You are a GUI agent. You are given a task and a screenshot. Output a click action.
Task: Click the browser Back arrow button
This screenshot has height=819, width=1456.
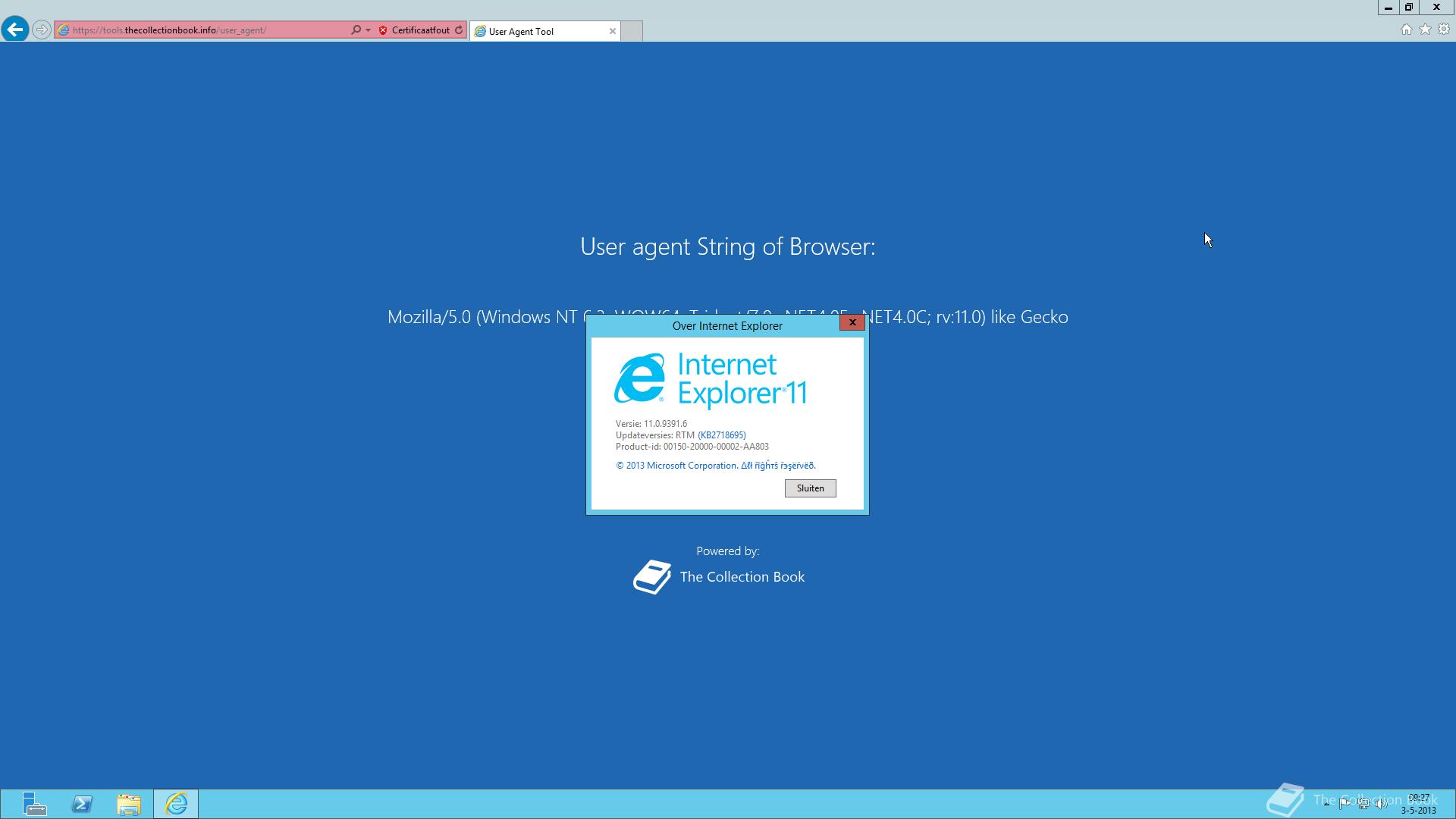[x=14, y=30]
